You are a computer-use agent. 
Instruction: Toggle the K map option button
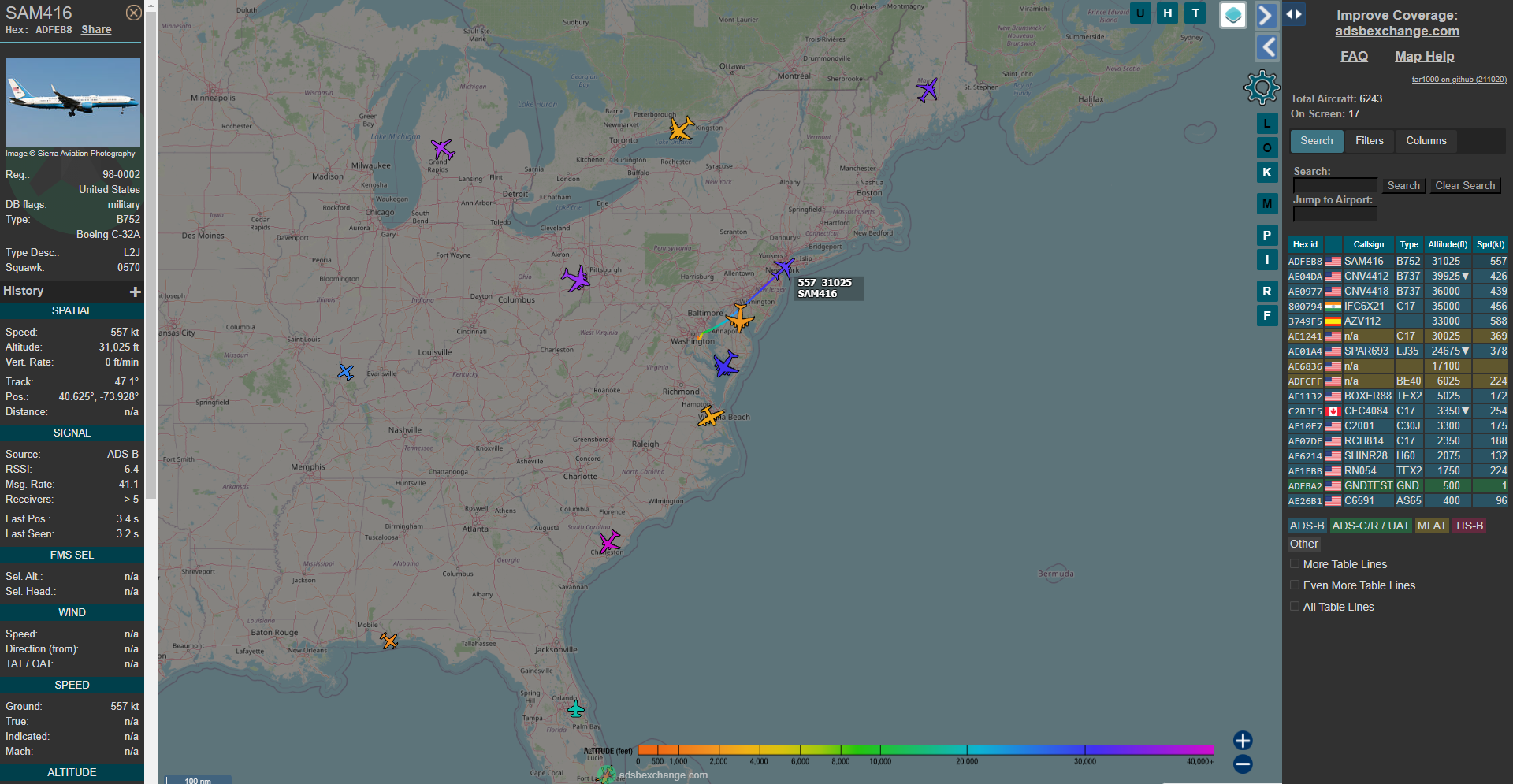coord(1267,173)
